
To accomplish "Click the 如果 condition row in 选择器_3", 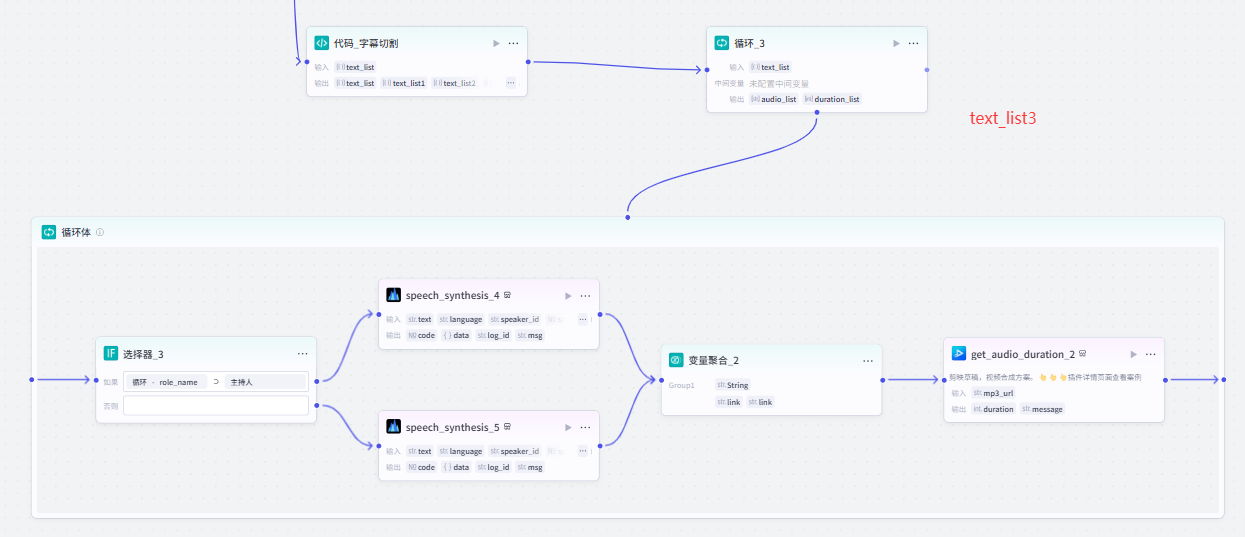I will [215, 382].
